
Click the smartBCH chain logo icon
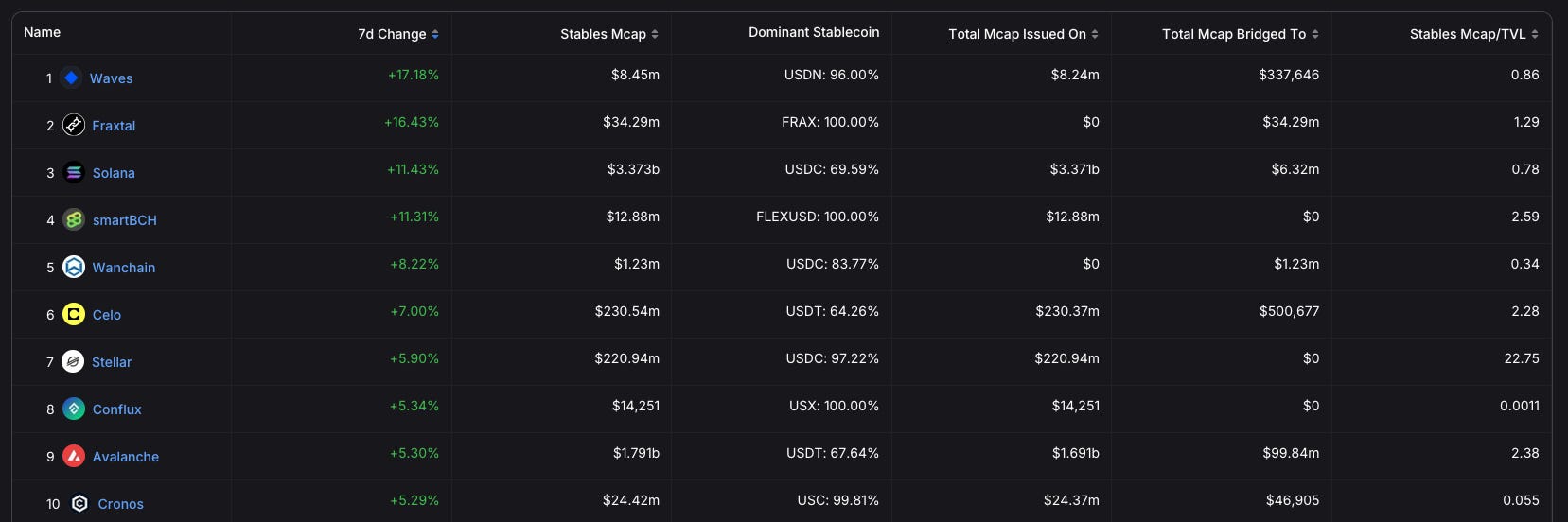74,219
